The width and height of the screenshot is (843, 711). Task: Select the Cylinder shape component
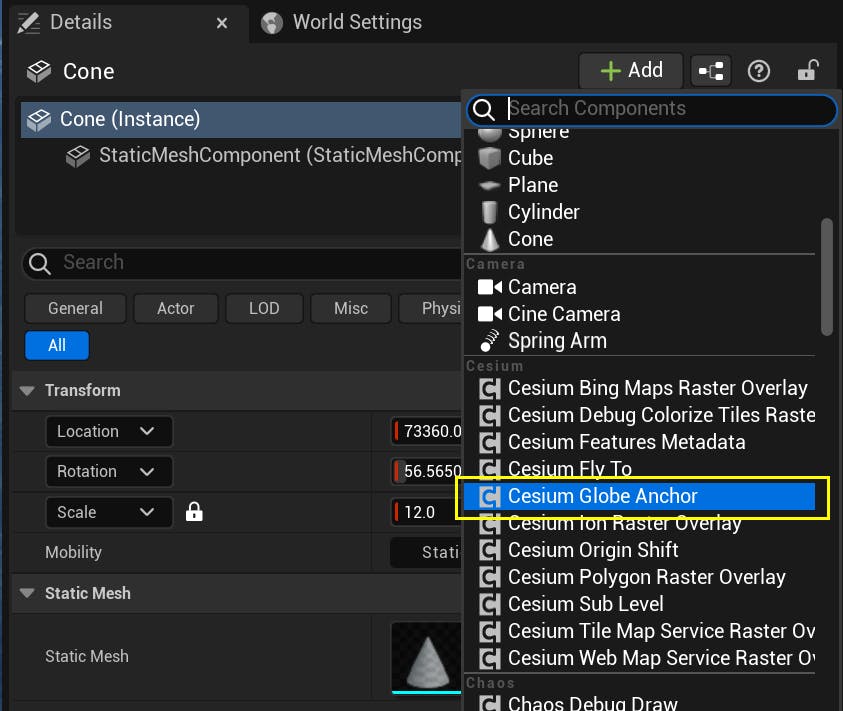click(x=544, y=212)
